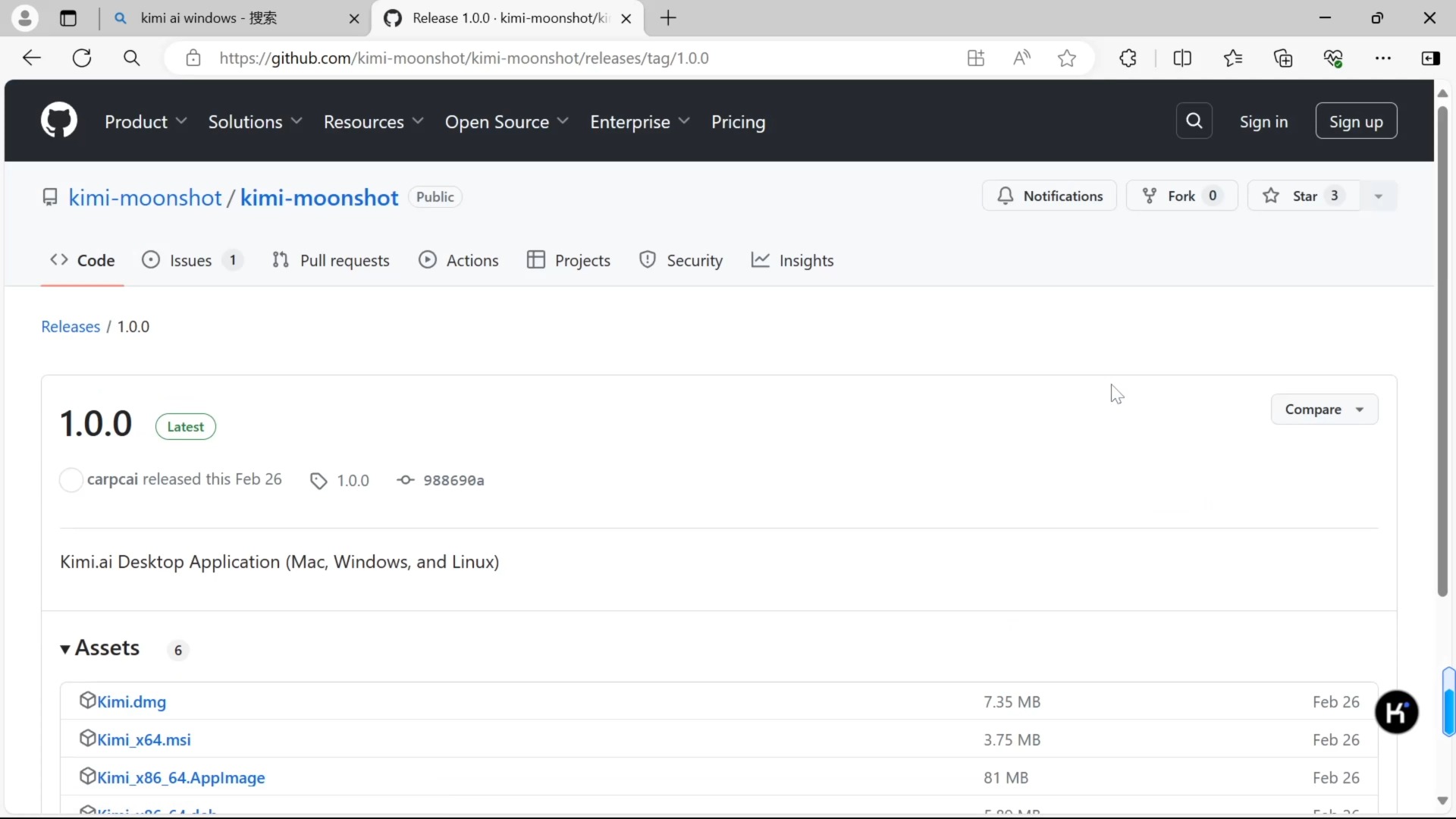Open Browser essentials heart icon

(x=1333, y=58)
